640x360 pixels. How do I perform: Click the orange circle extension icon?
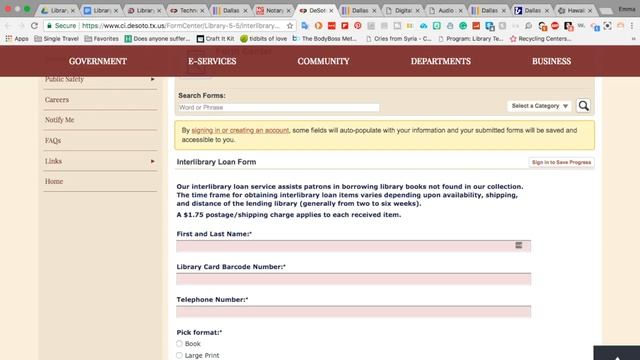pos(318,26)
